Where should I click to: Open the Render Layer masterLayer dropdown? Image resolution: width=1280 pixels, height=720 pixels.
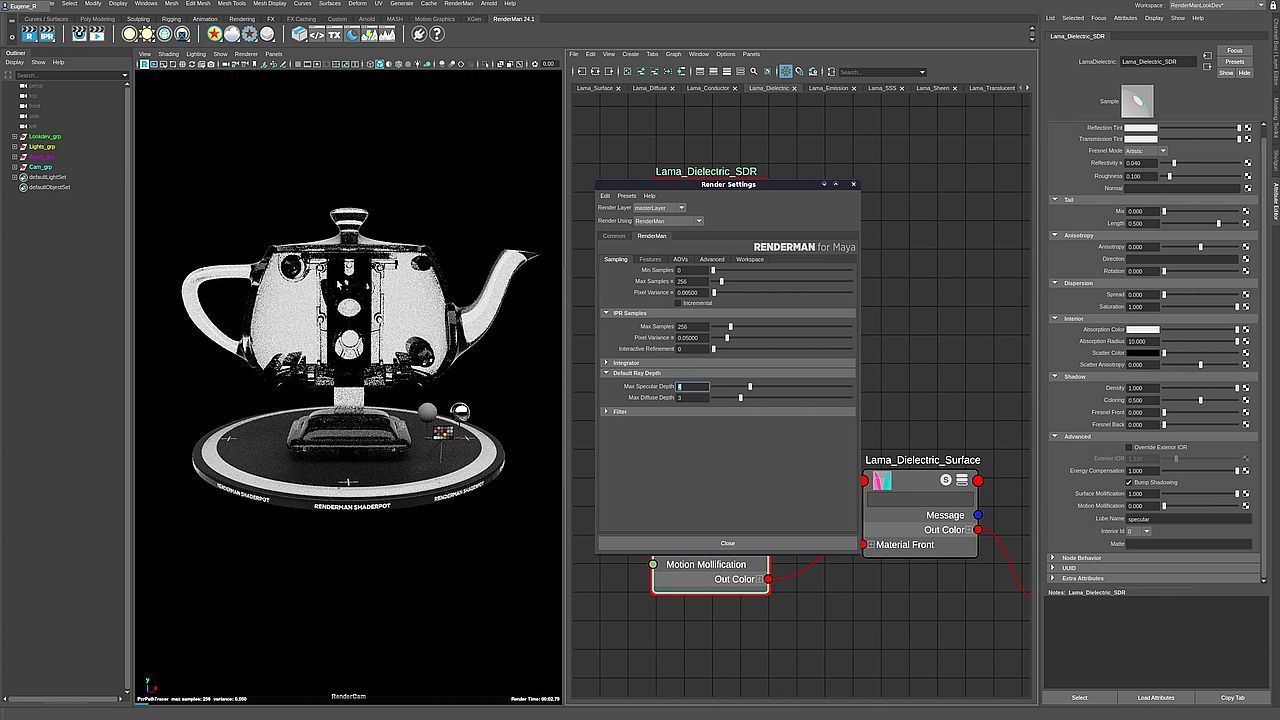(x=660, y=208)
